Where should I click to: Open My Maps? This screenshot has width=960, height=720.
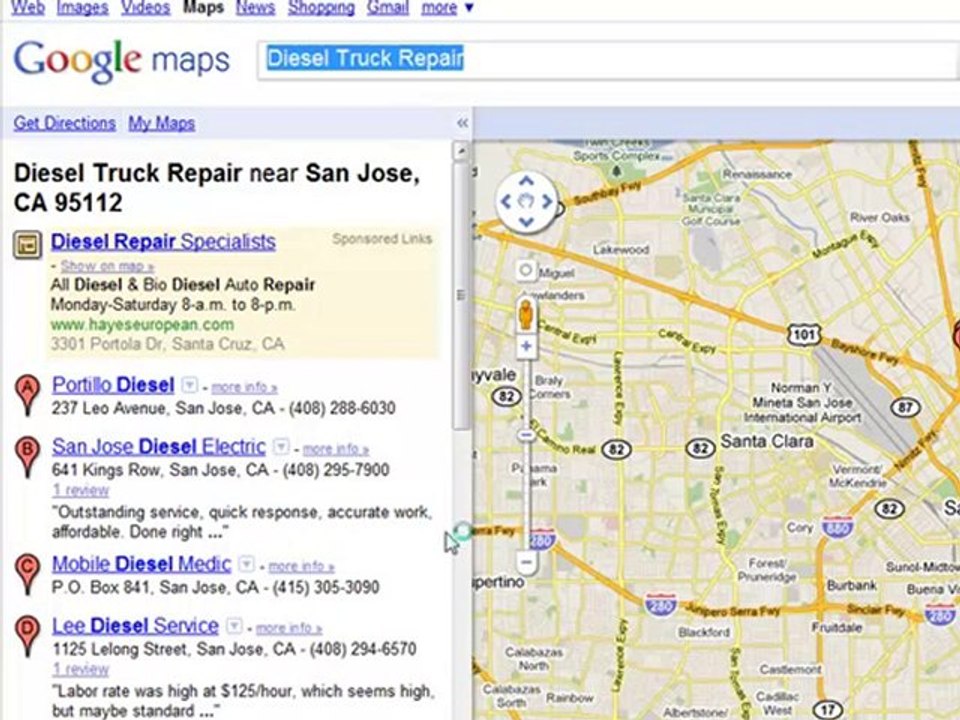pos(162,123)
